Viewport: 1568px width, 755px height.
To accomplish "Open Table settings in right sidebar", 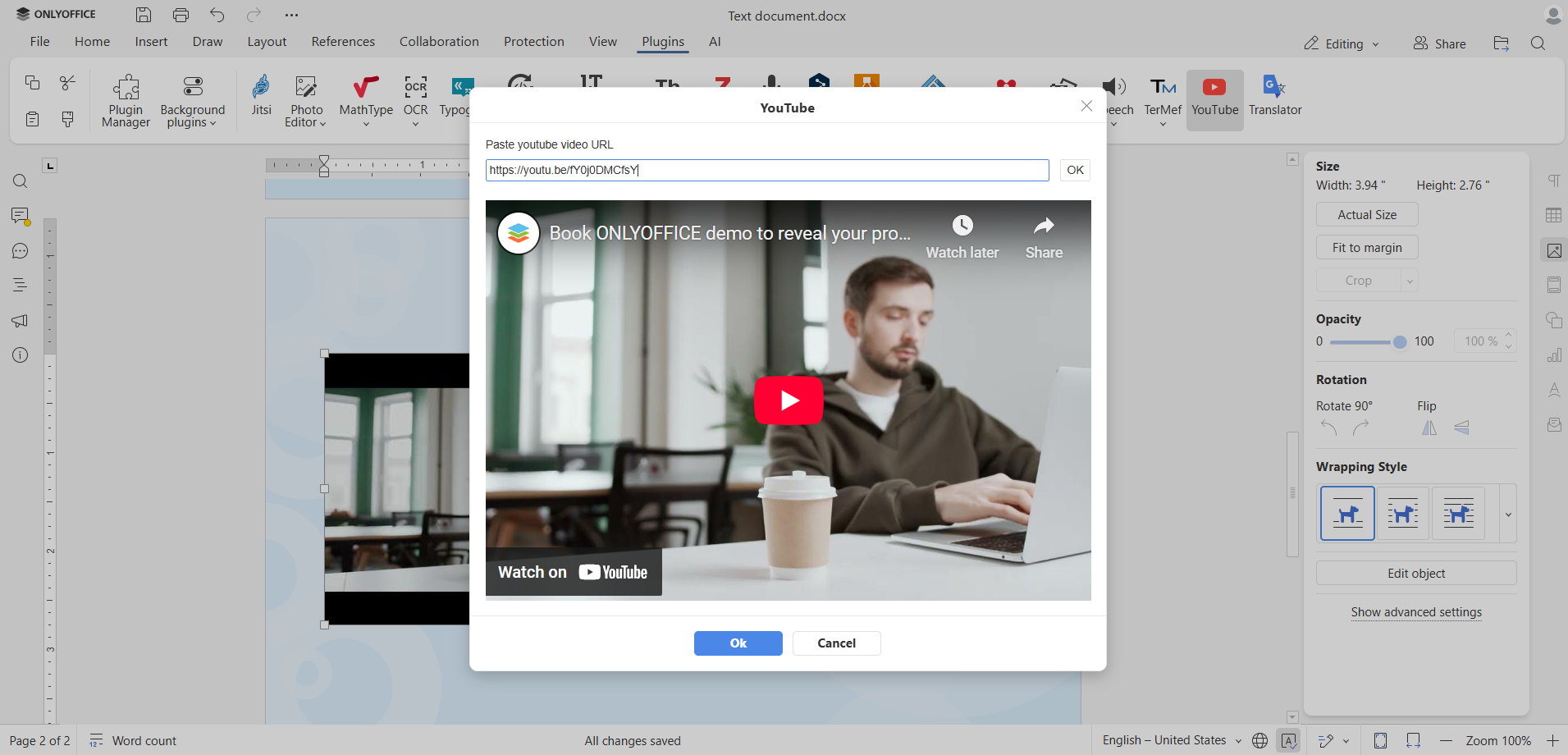I will pos(1554,215).
